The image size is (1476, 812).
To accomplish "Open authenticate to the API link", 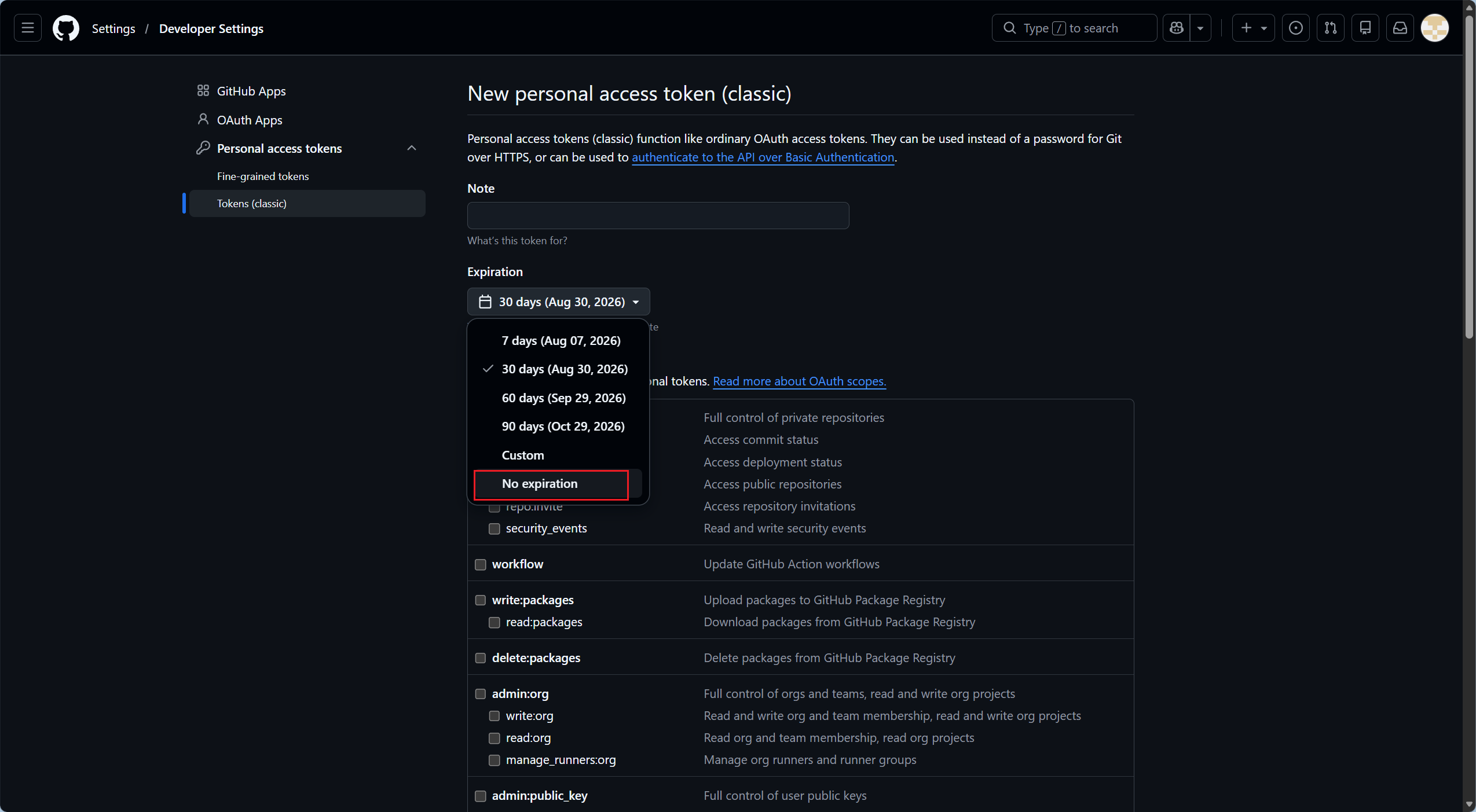I will 763,157.
